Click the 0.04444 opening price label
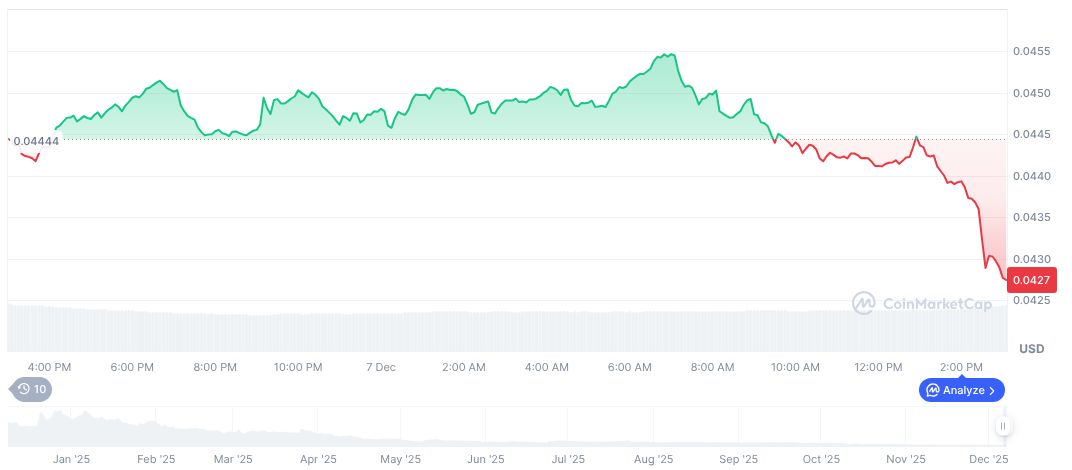The width and height of the screenshot is (1072, 470). [36, 141]
